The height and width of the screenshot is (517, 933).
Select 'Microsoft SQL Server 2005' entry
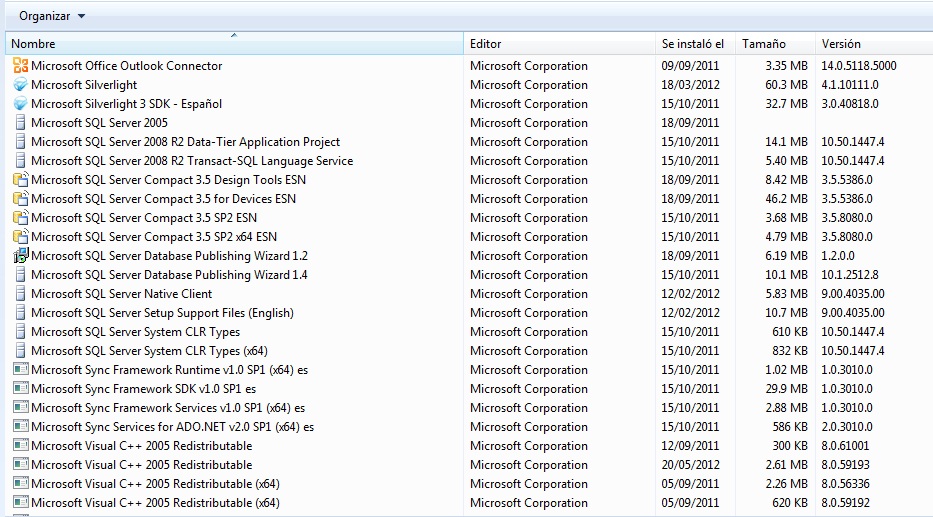click(99, 123)
